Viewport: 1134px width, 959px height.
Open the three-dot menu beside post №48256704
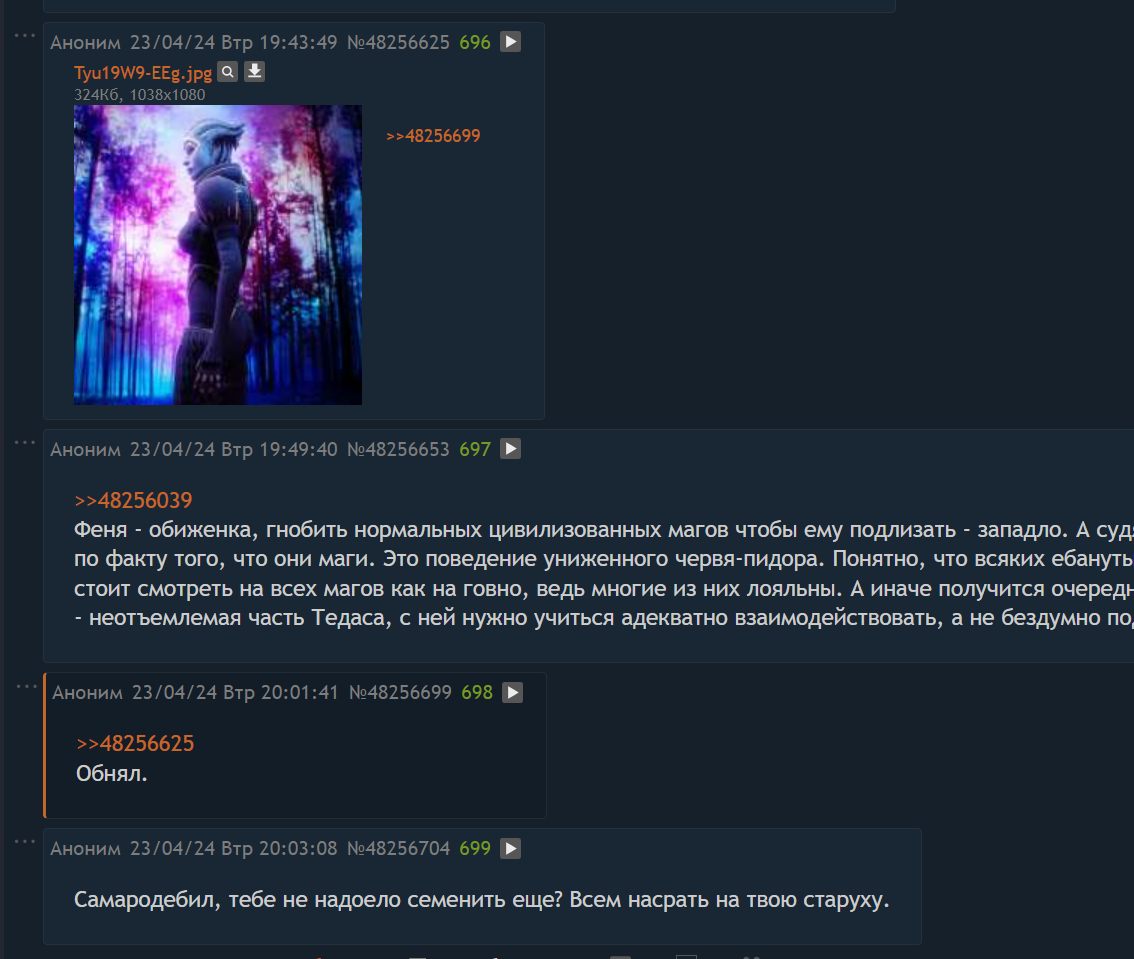coord(25,842)
